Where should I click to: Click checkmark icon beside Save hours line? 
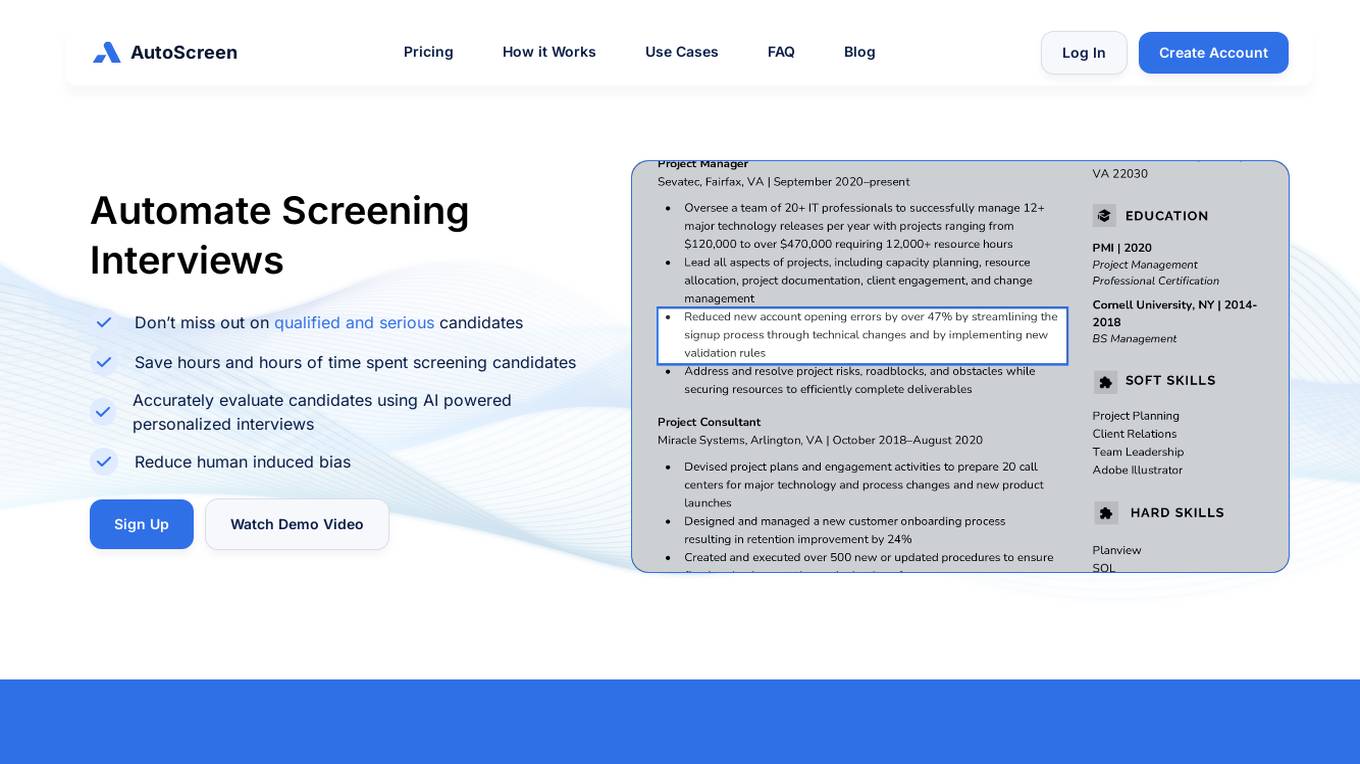(103, 362)
